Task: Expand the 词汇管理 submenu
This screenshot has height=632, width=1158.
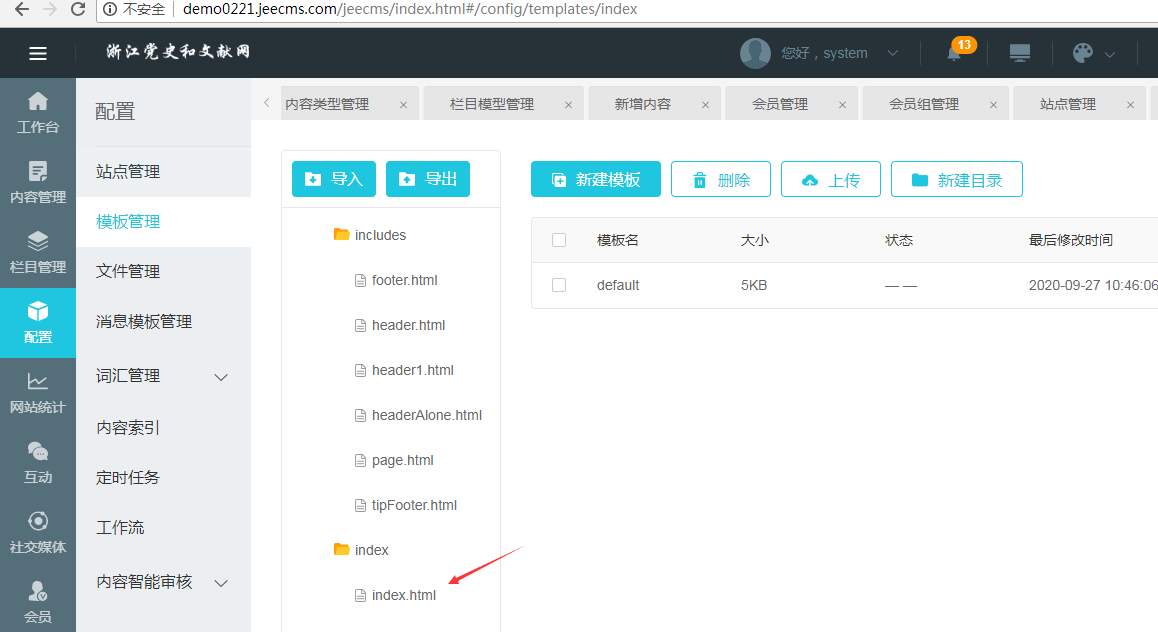Action: click(x=222, y=377)
